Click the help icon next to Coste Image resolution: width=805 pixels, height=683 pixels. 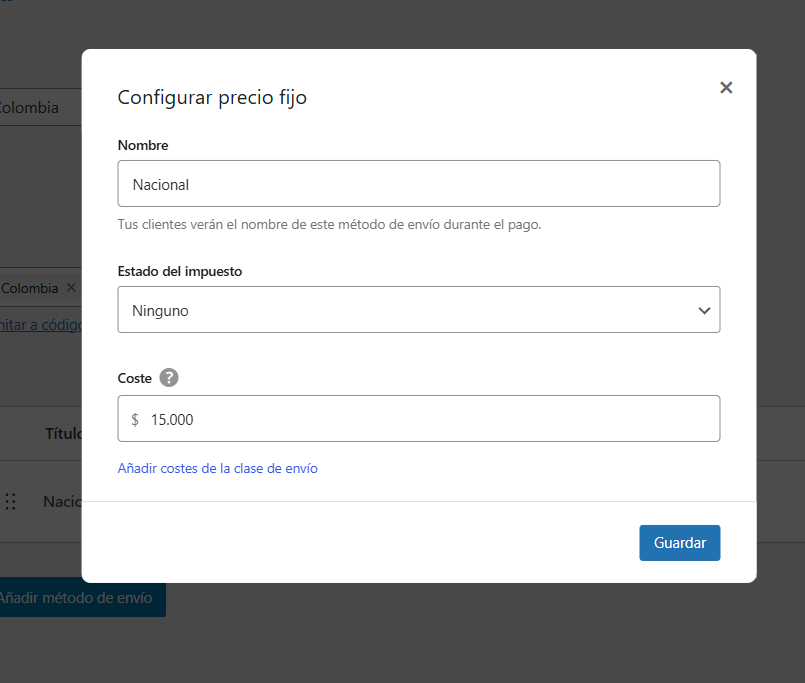(169, 378)
